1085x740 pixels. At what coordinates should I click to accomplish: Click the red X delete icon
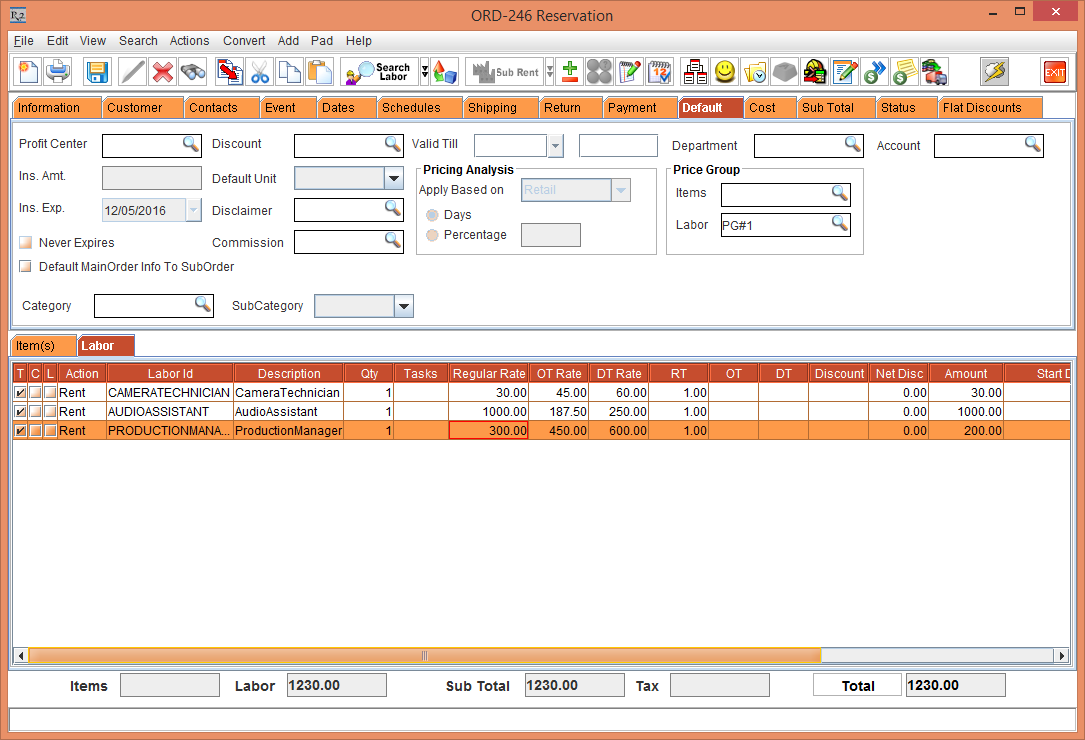[x=163, y=72]
